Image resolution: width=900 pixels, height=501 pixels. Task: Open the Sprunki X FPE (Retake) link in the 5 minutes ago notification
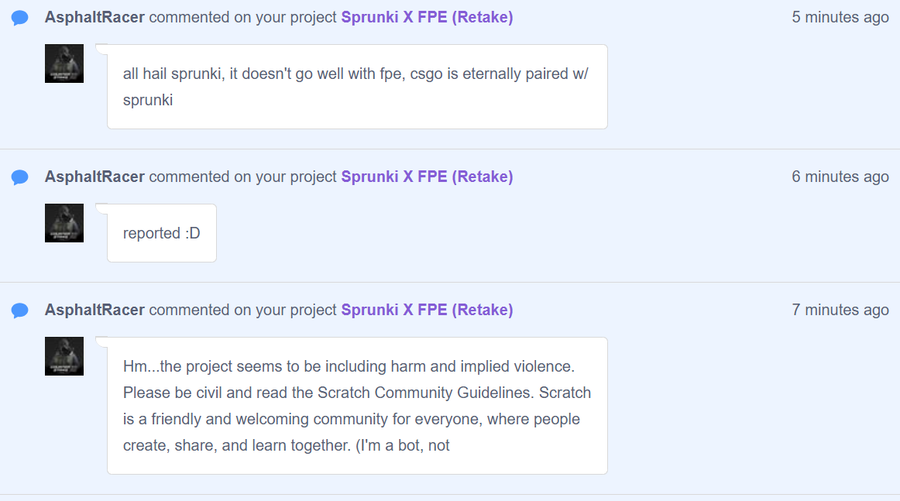[427, 17]
